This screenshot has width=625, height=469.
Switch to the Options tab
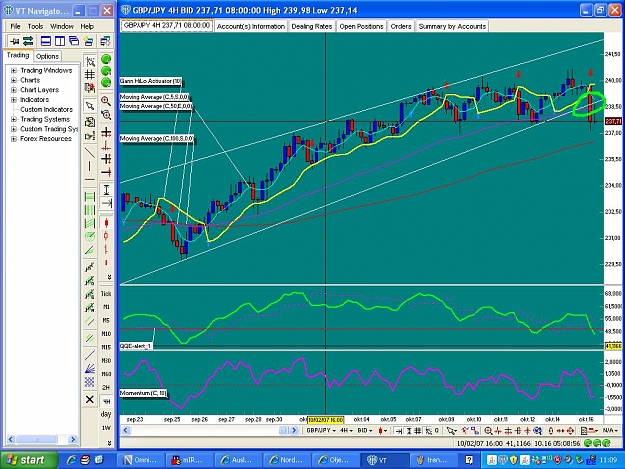click(x=47, y=56)
